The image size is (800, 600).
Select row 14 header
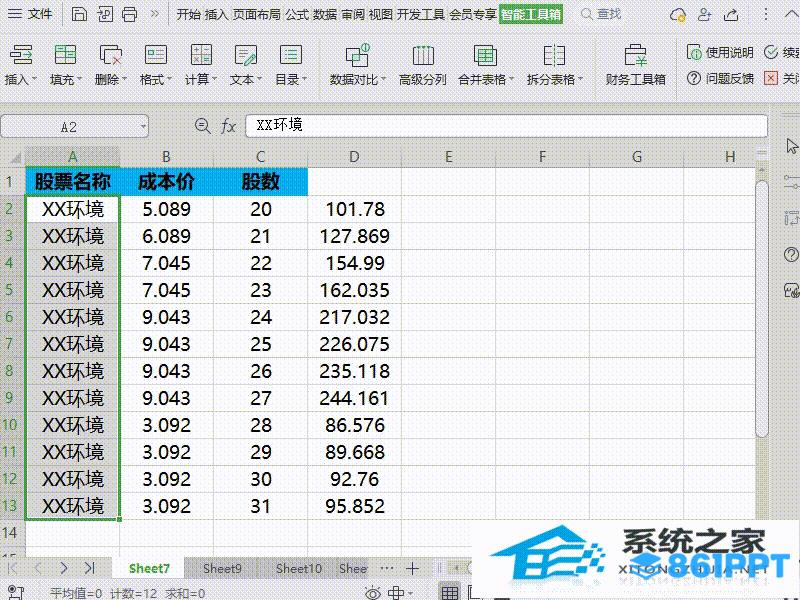click(11, 533)
